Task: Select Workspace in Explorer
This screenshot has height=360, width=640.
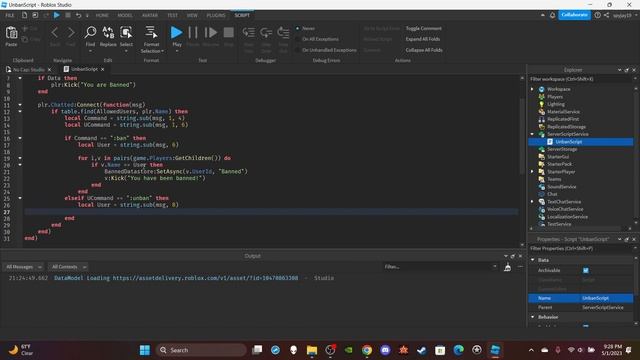Action: (x=559, y=89)
